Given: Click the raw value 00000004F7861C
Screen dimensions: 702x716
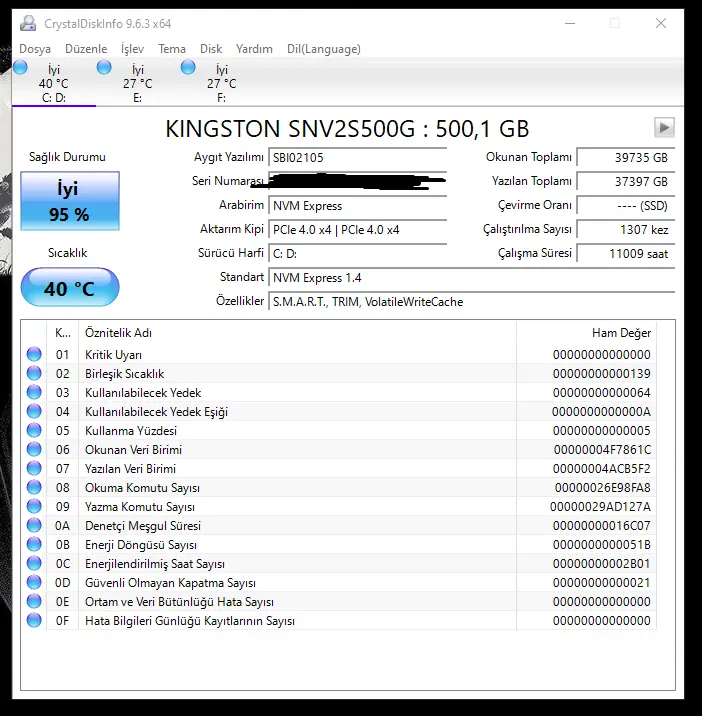Looking at the screenshot, I should [602, 449].
